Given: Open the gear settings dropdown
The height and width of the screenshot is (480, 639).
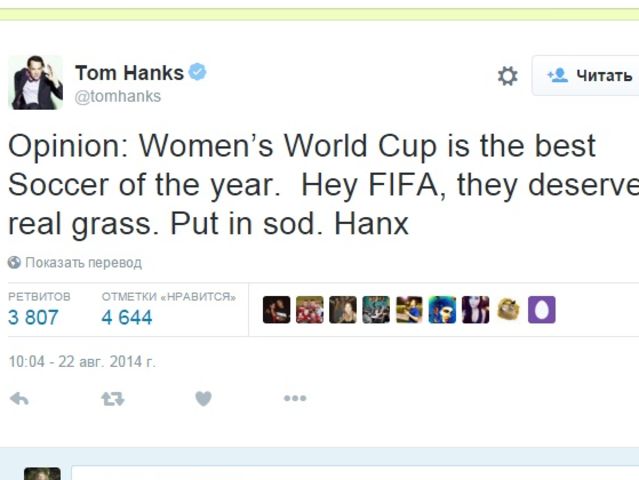Looking at the screenshot, I should [x=508, y=76].
